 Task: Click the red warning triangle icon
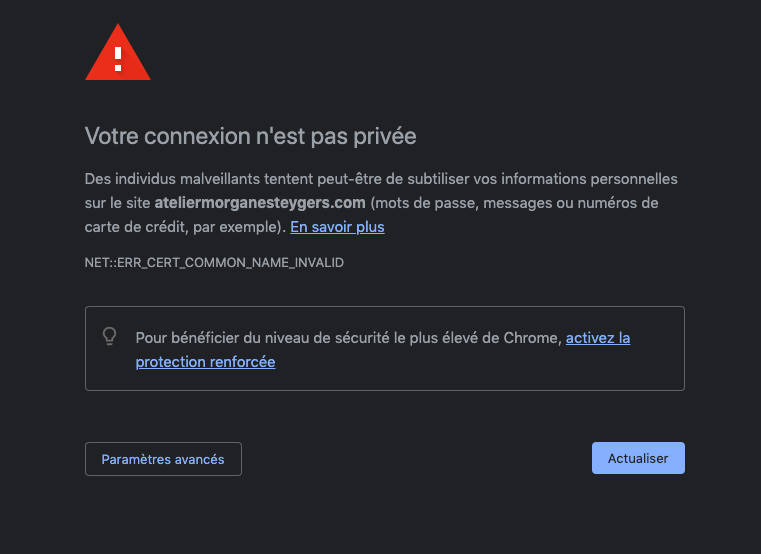pos(118,53)
